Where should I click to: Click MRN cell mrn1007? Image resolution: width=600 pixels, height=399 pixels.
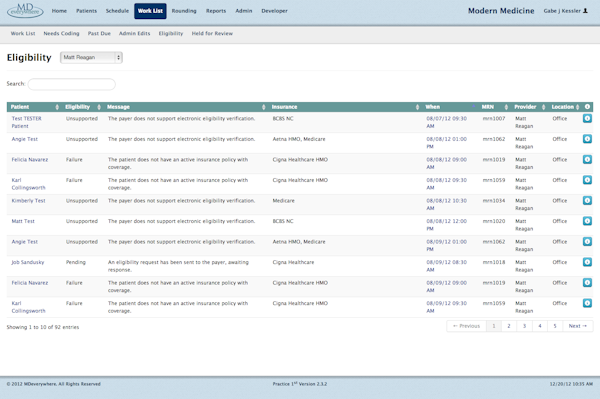tap(494, 119)
